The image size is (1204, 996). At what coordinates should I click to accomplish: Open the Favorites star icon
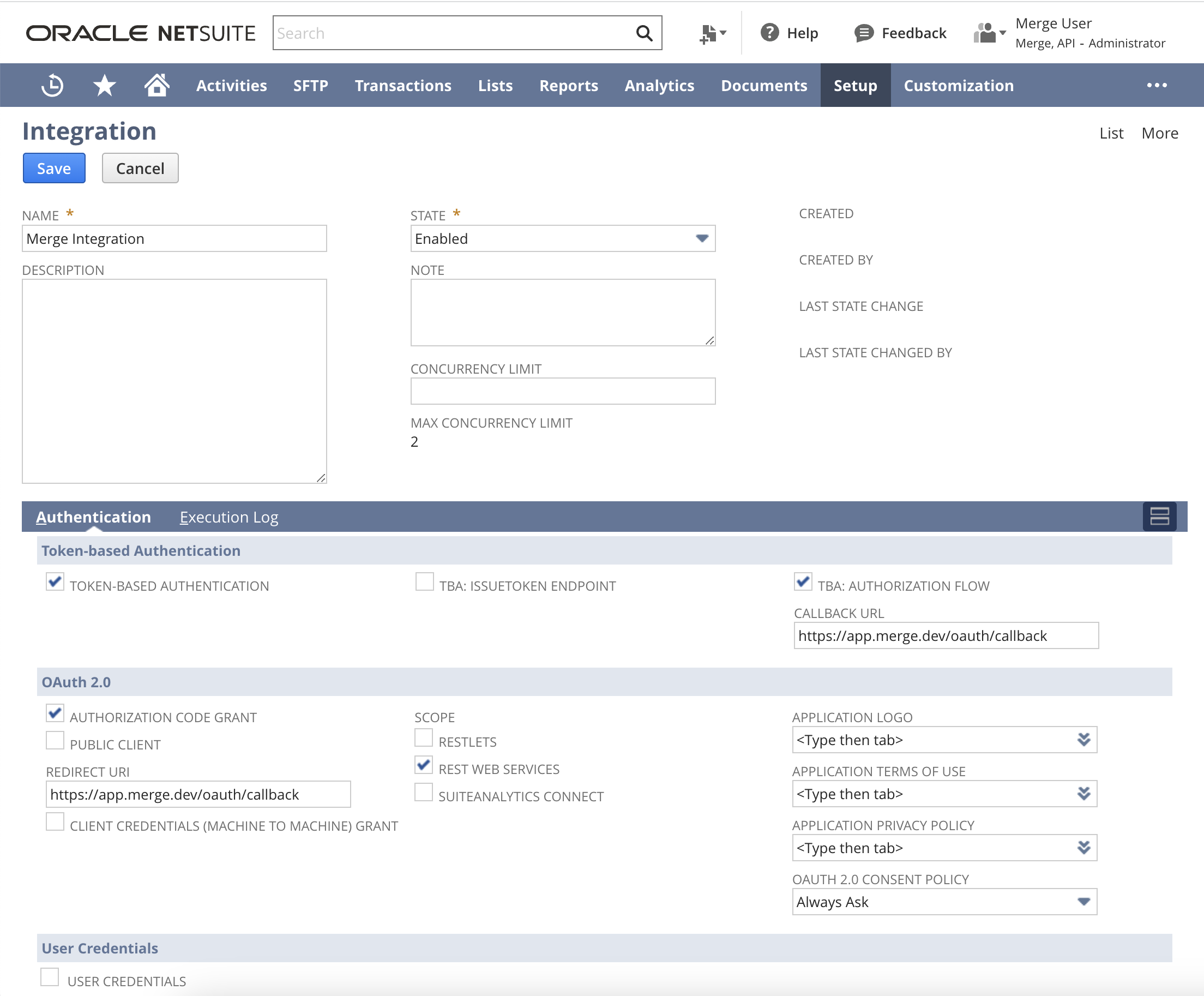(x=104, y=85)
